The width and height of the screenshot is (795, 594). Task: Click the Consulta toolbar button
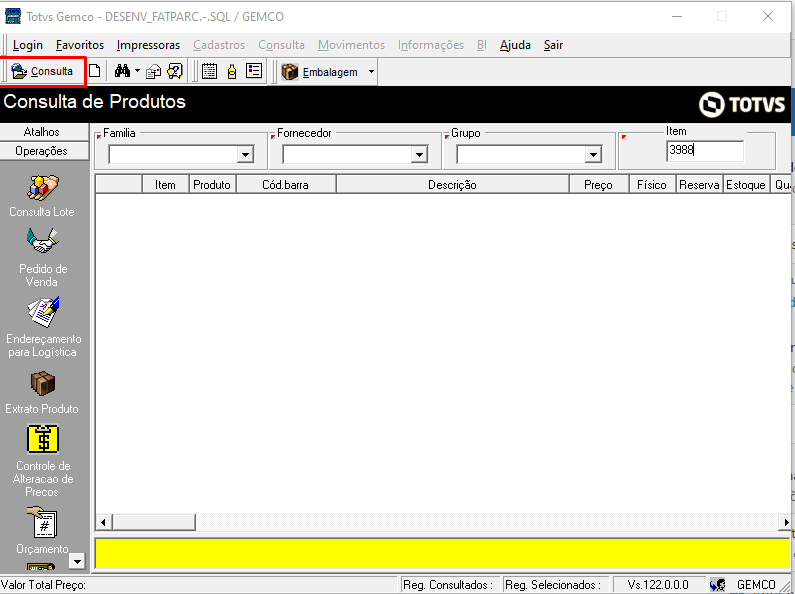tap(43, 71)
